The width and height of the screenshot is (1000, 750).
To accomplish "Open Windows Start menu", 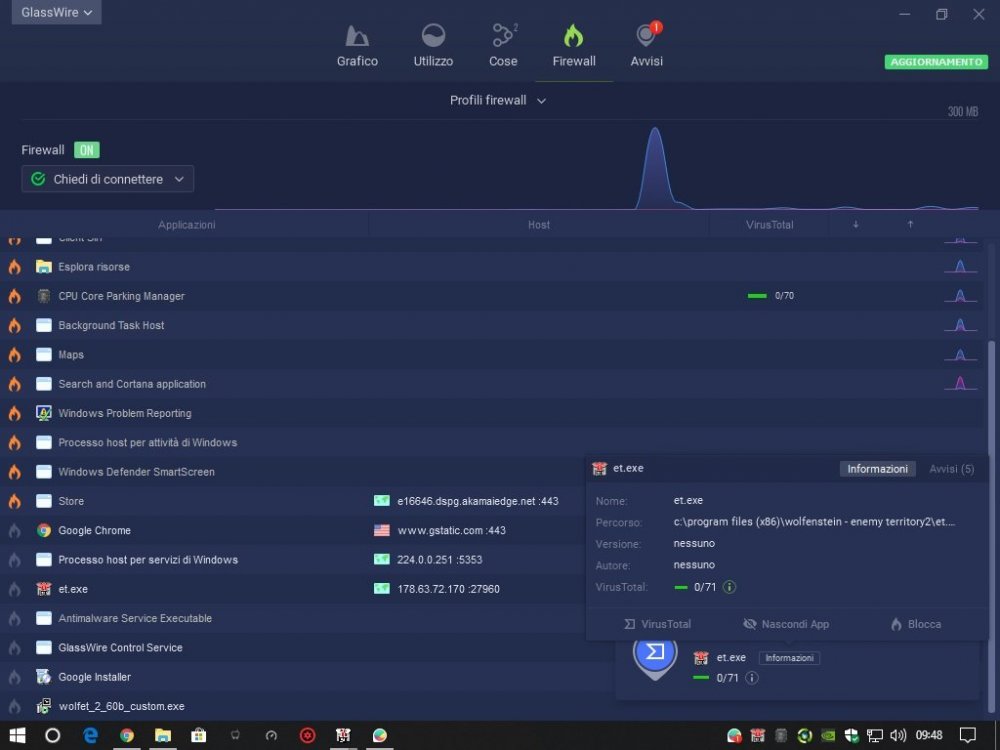I will (x=17, y=735).
